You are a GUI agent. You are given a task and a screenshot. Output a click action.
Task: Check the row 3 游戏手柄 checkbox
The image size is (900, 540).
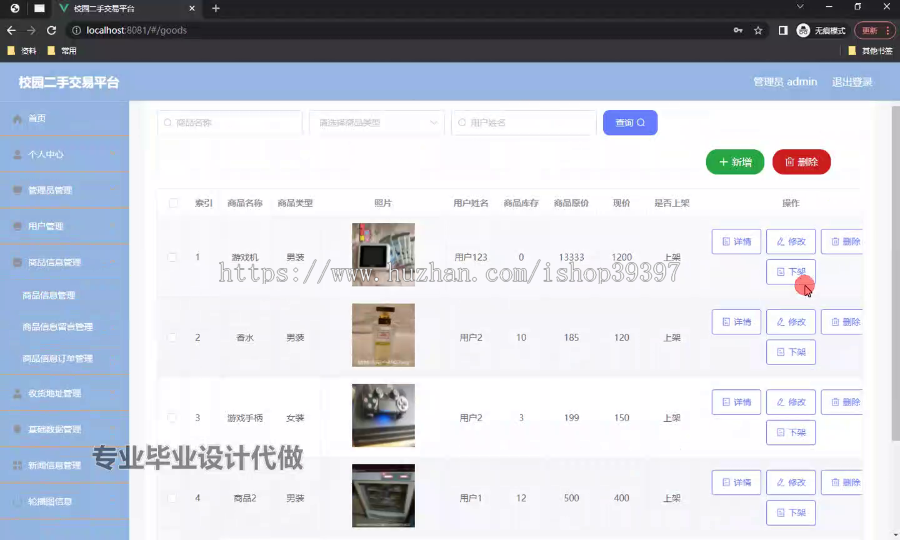tap(172, 418)
